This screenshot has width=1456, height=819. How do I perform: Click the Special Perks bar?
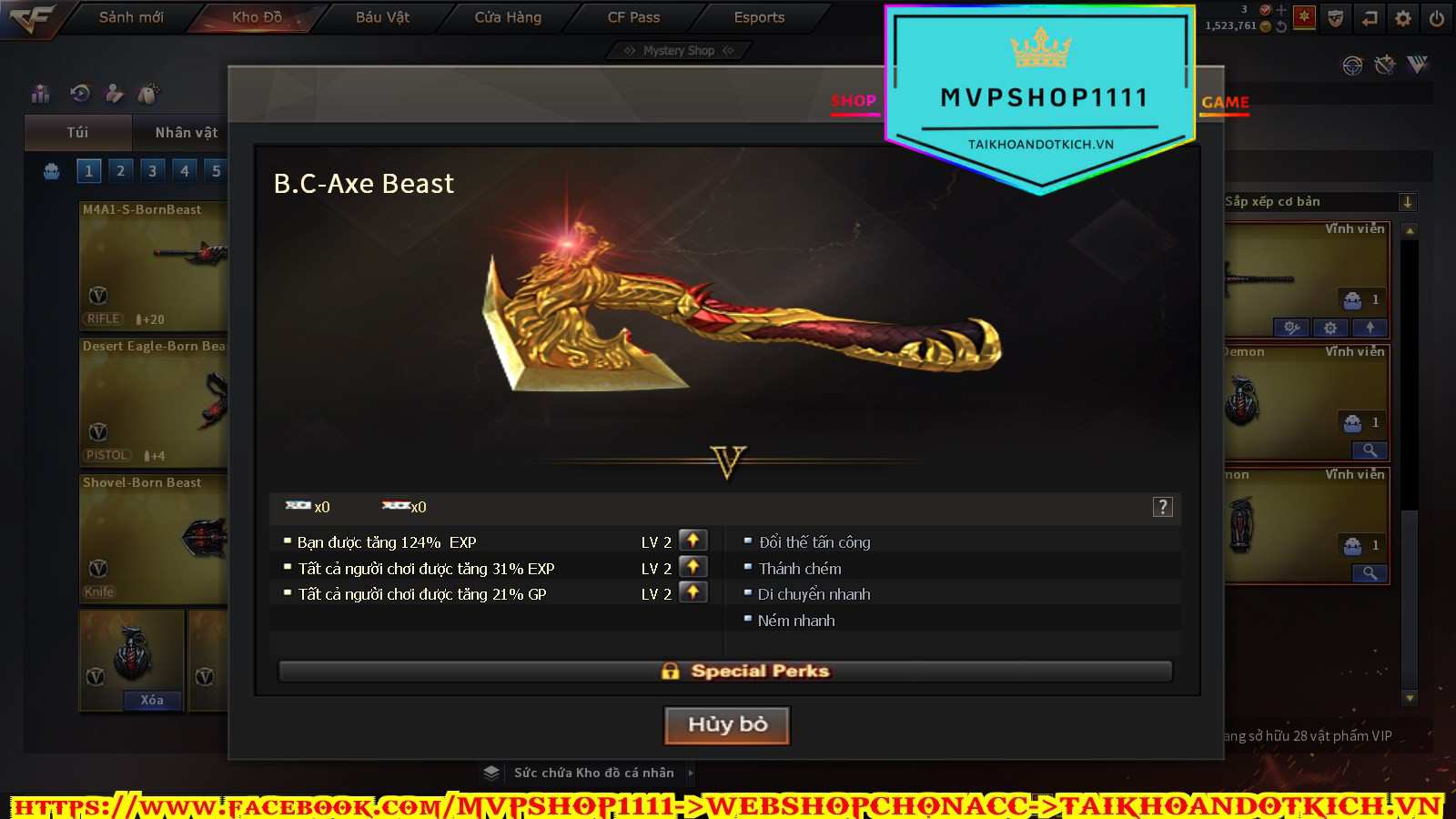(725, 672)
